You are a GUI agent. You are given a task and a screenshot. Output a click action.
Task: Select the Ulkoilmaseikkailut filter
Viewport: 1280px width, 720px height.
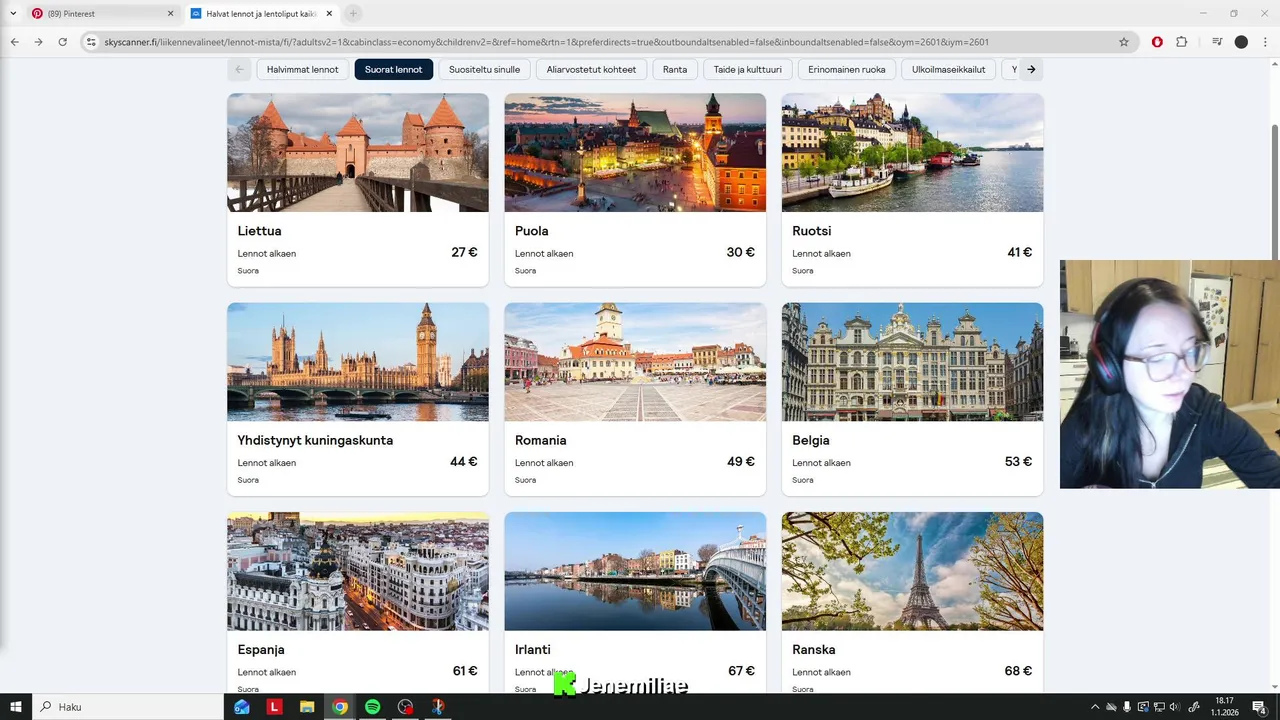pyautogui.click(x=949, y=69)
